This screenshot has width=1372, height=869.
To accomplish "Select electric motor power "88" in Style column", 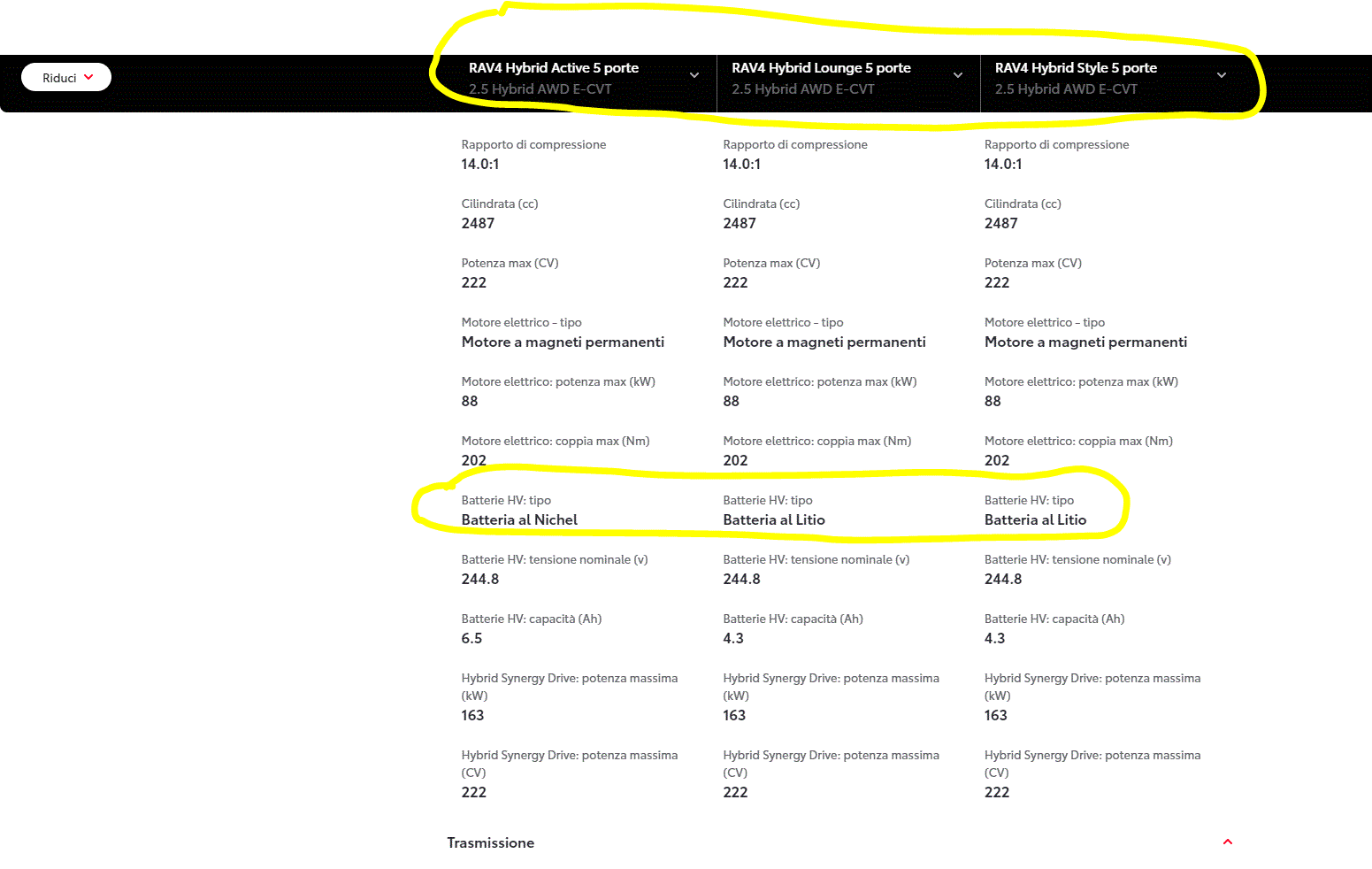I will tap(993, 402).
